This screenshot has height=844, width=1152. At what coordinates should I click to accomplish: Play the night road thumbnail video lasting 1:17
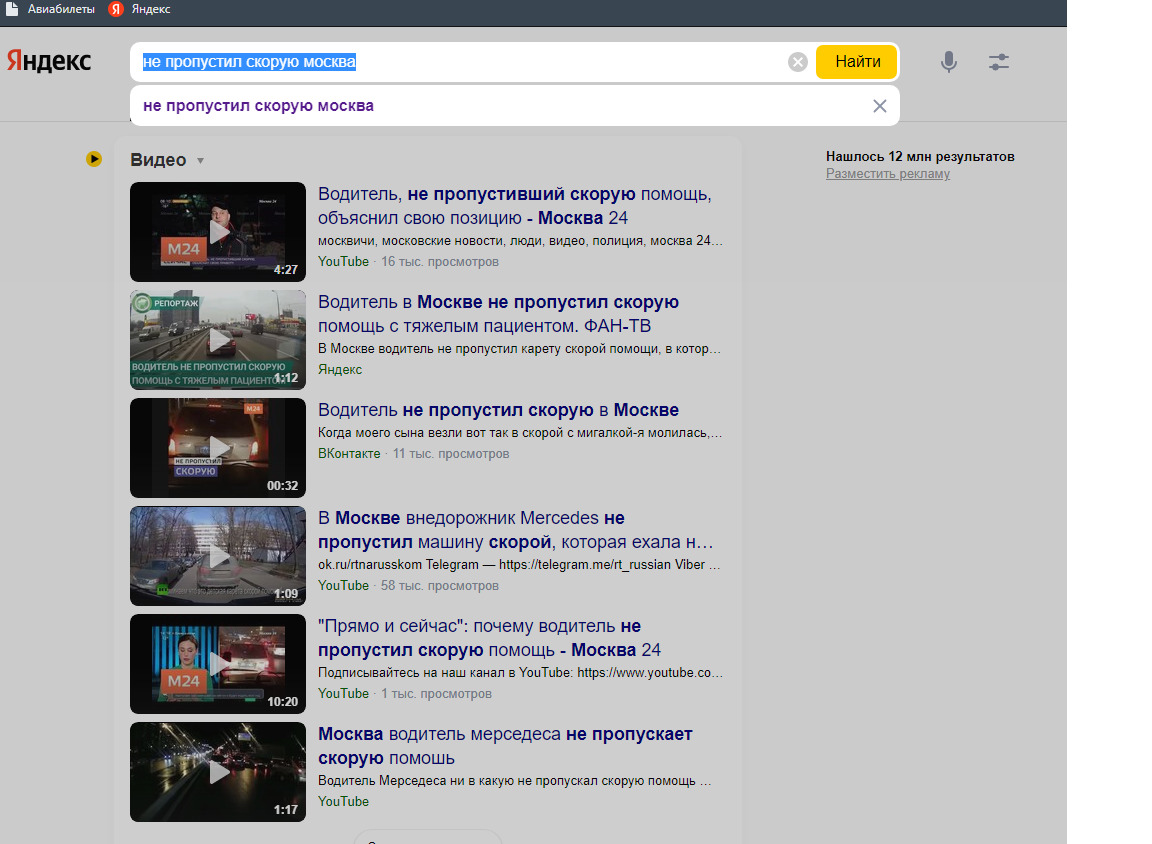pyautogui.click(x=218, y=772)
